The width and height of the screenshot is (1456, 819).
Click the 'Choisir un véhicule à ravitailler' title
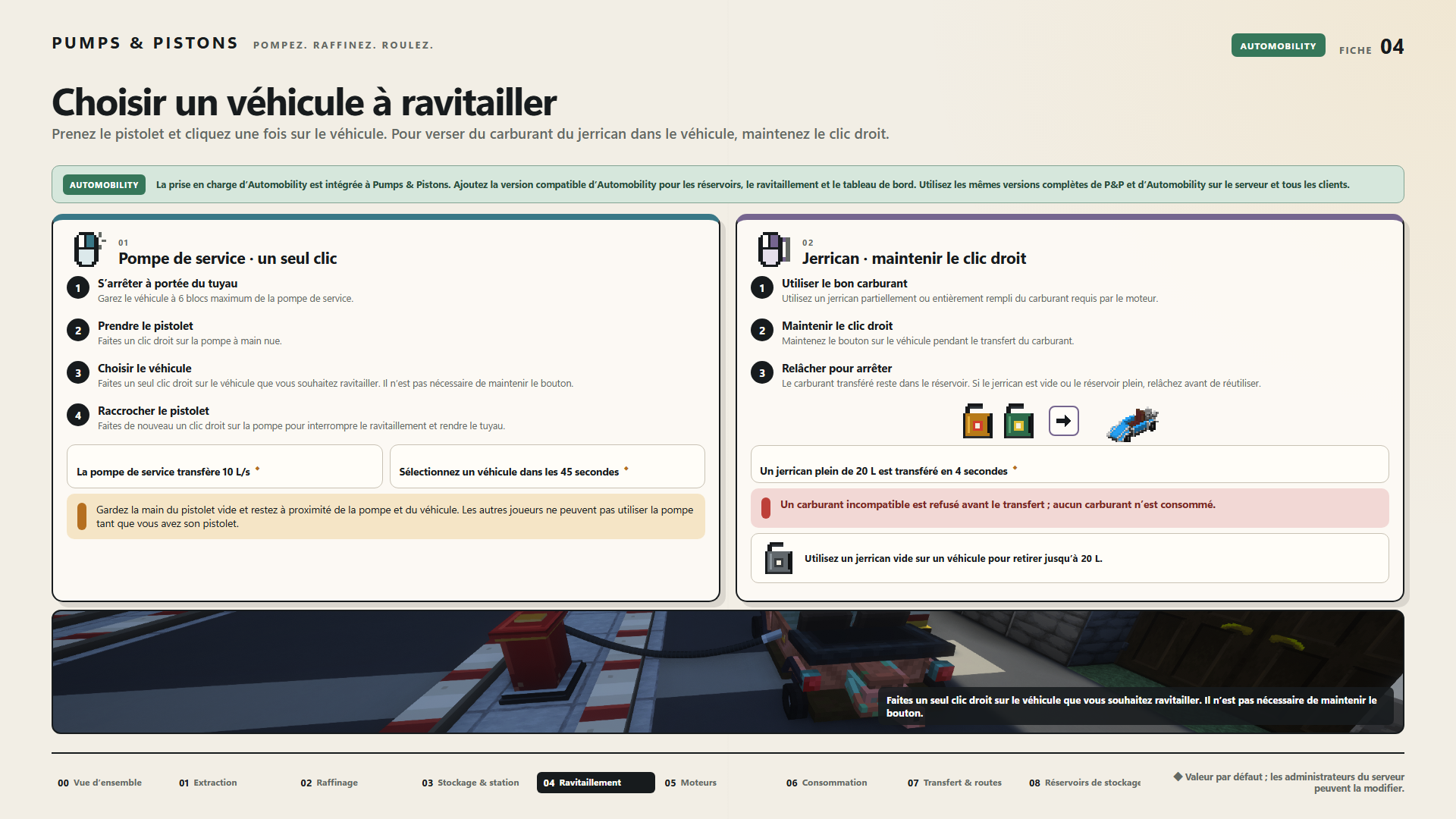304,102
